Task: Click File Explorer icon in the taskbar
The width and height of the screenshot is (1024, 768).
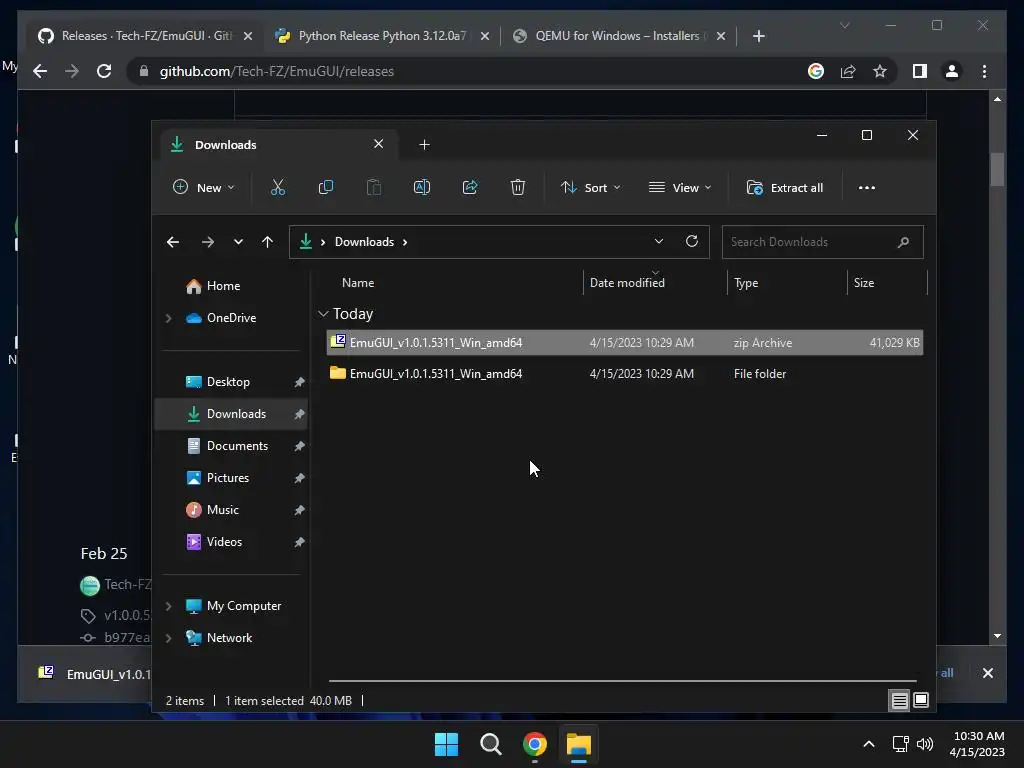Action: click(579, 744)
